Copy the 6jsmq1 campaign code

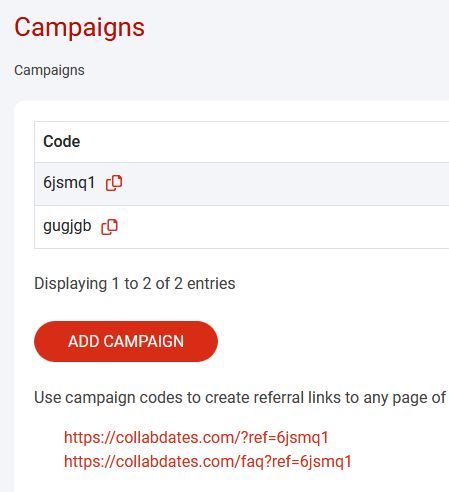click(114, 183)
